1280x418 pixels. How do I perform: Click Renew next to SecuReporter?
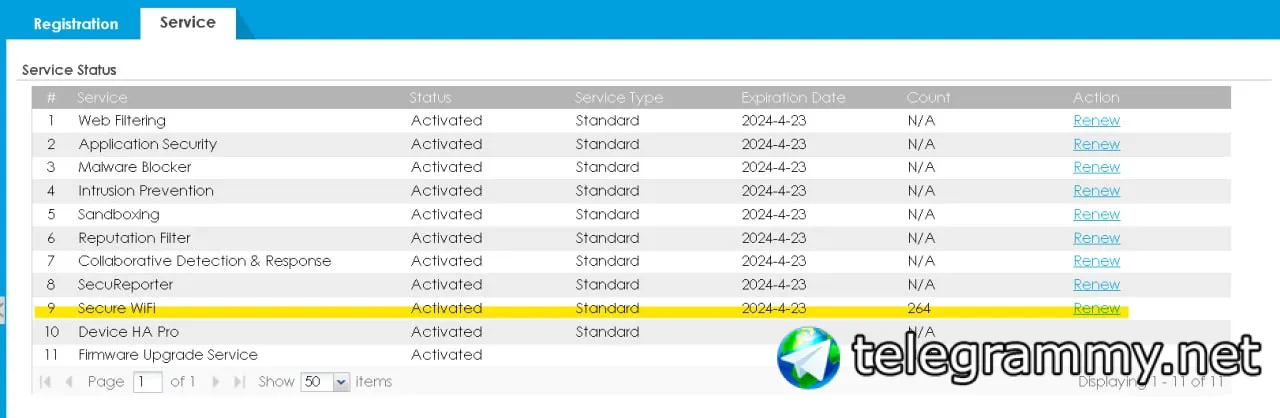[1096, 285]
